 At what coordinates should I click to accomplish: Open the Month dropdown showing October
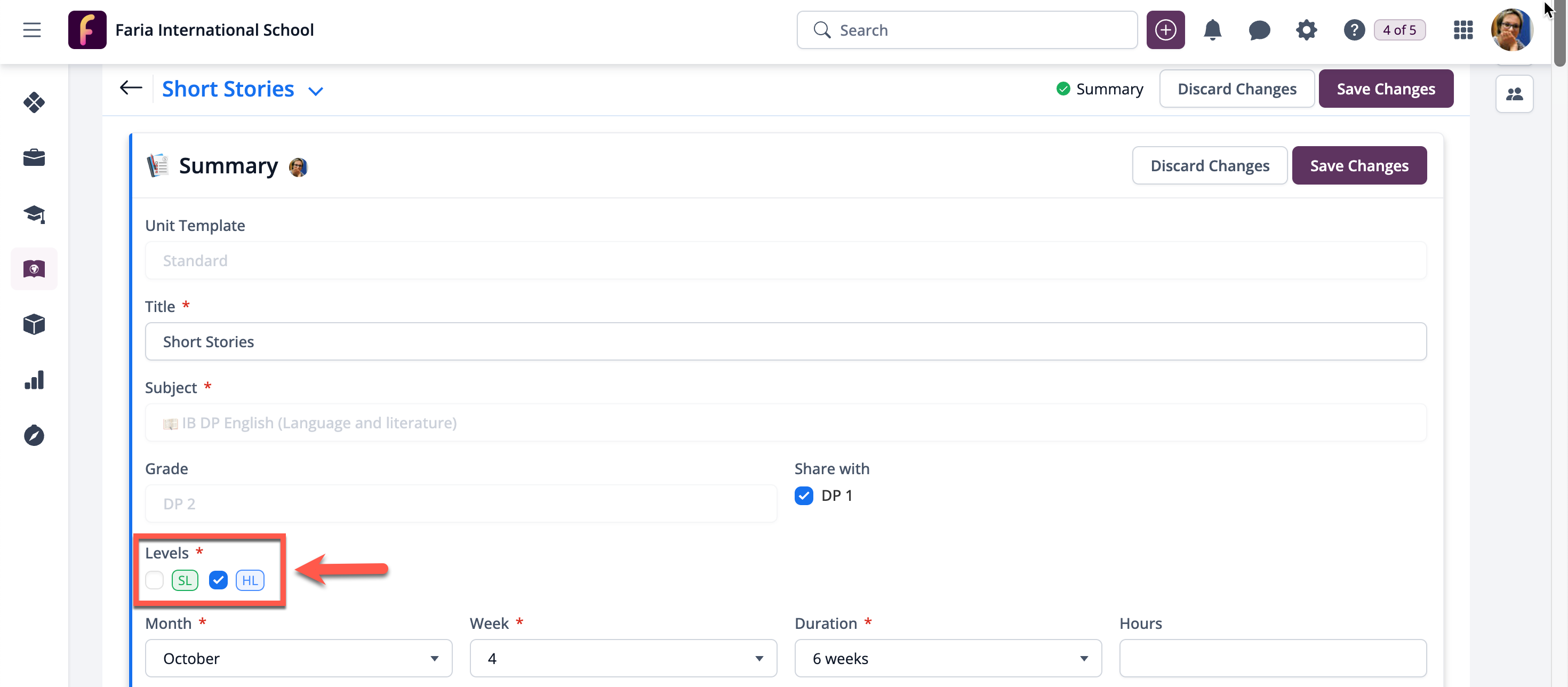coord(298,658)
